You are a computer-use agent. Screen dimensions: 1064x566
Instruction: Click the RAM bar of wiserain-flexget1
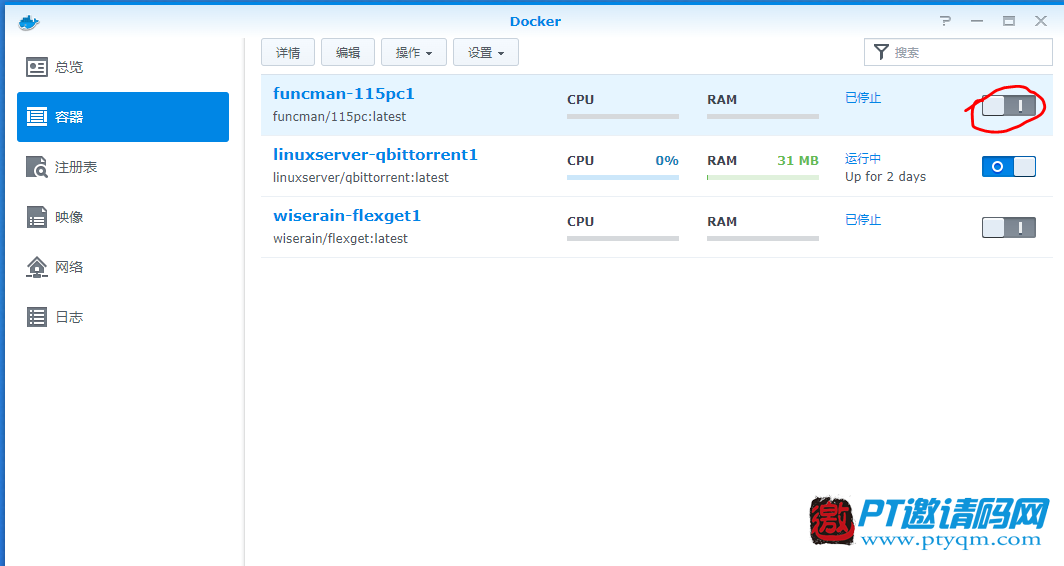tap(763, 239)
